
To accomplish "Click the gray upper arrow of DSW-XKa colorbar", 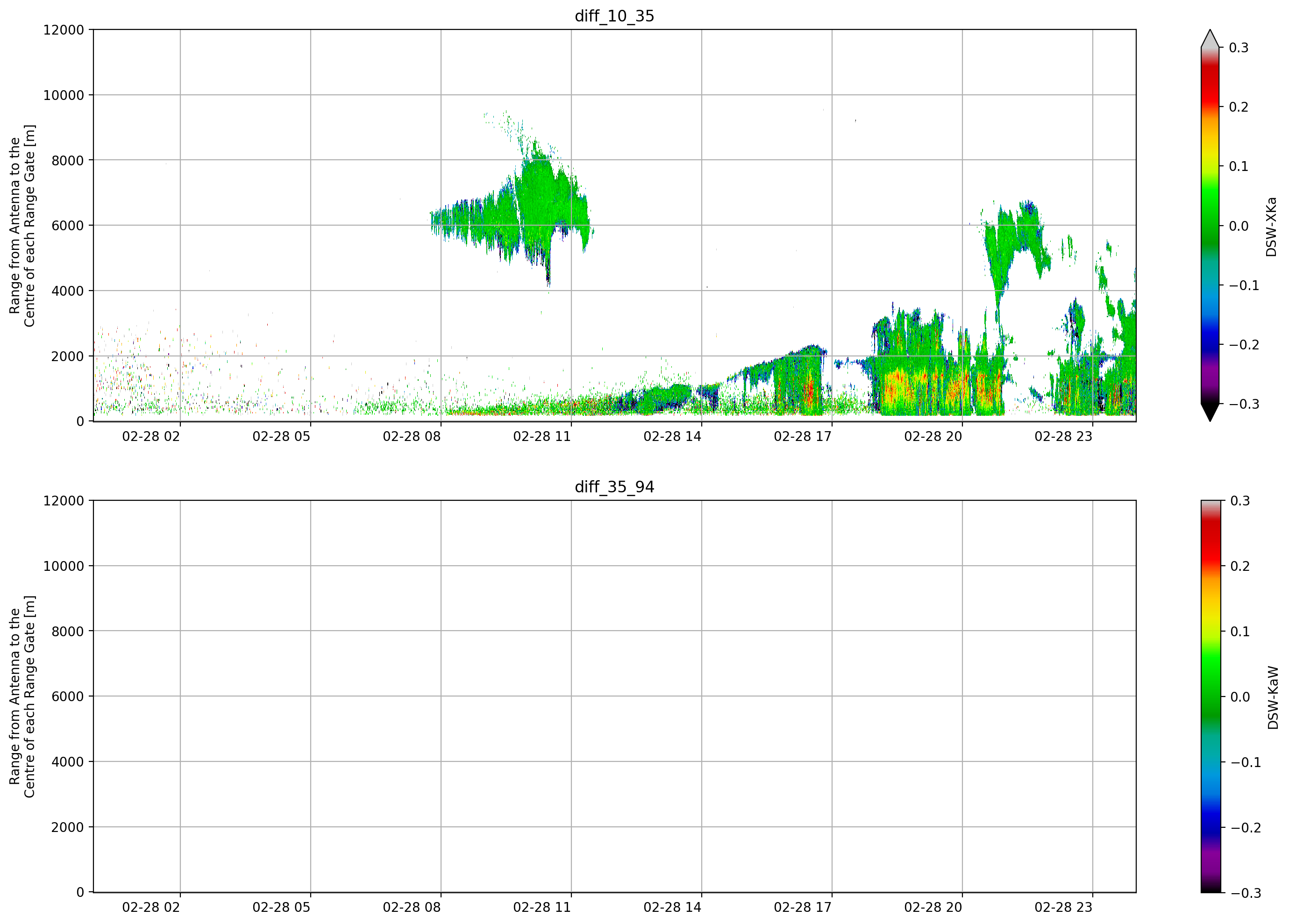I will point(1210,39).
